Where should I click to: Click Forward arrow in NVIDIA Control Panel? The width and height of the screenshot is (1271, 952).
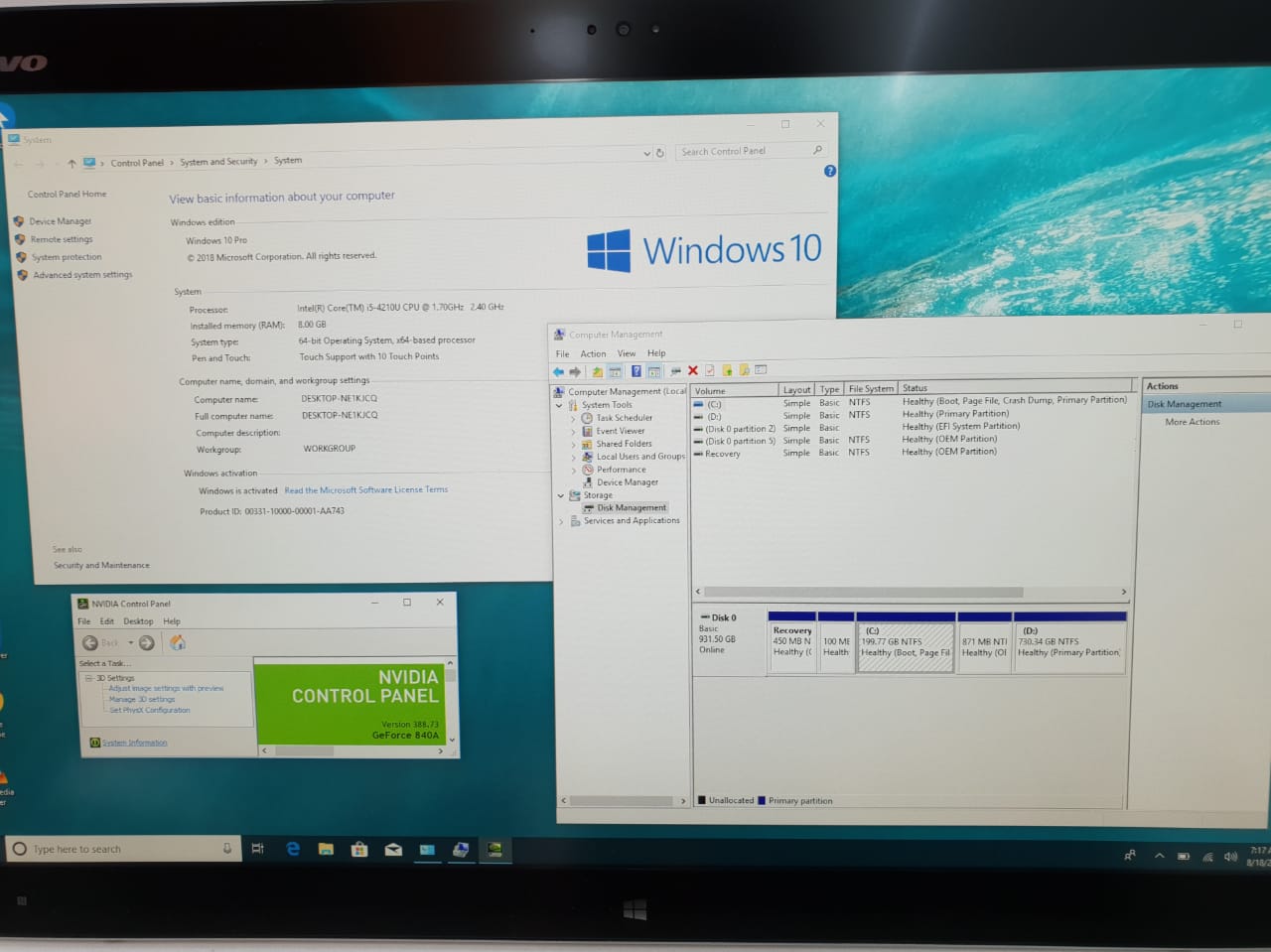coord(147,642)
